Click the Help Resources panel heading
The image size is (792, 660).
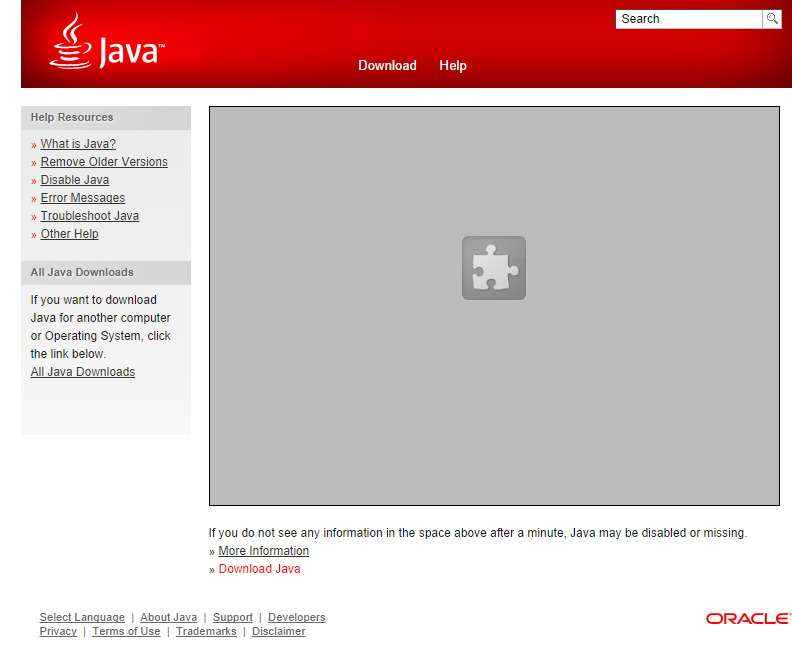106,118
